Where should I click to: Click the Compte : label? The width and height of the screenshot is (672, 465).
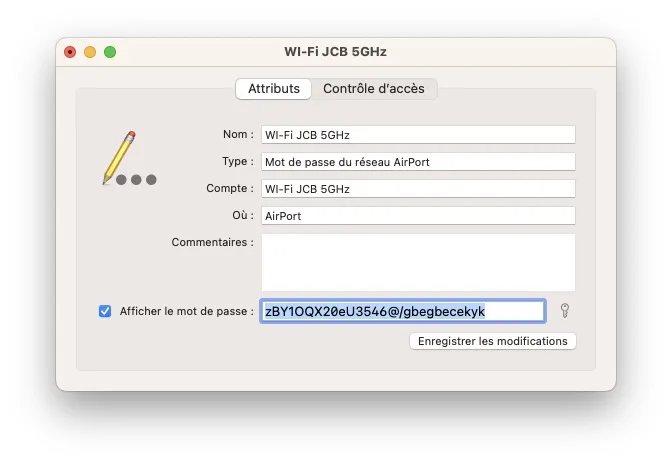230,189
